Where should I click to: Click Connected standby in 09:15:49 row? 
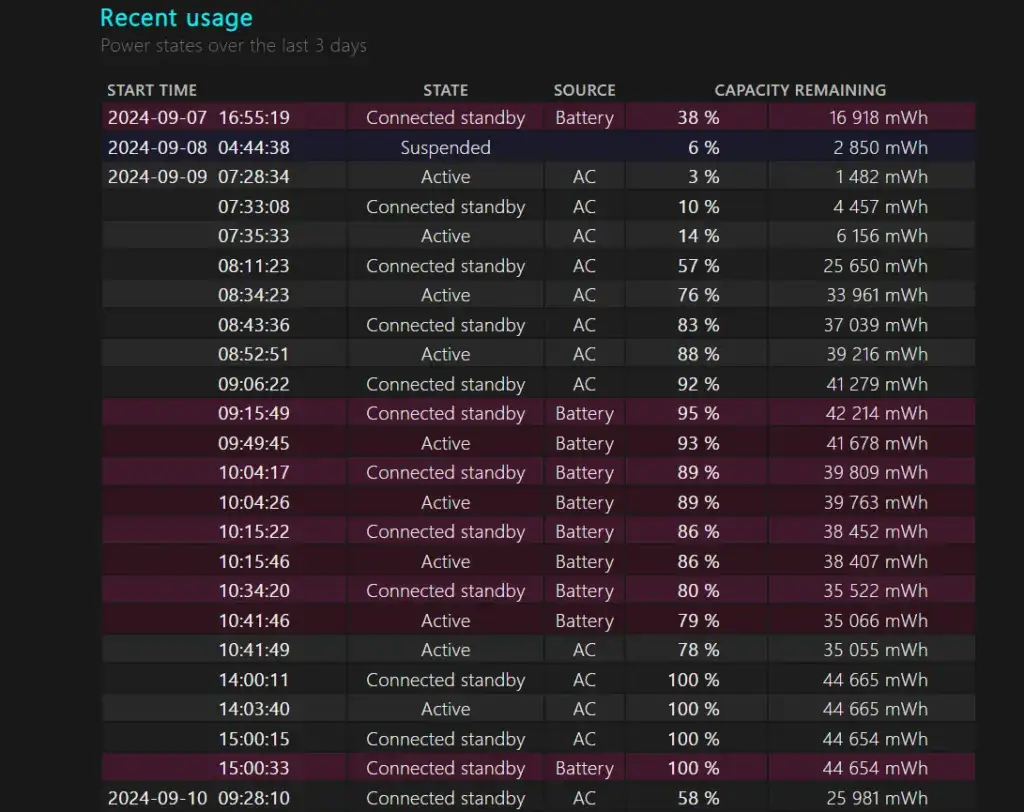tap(445, 414)
